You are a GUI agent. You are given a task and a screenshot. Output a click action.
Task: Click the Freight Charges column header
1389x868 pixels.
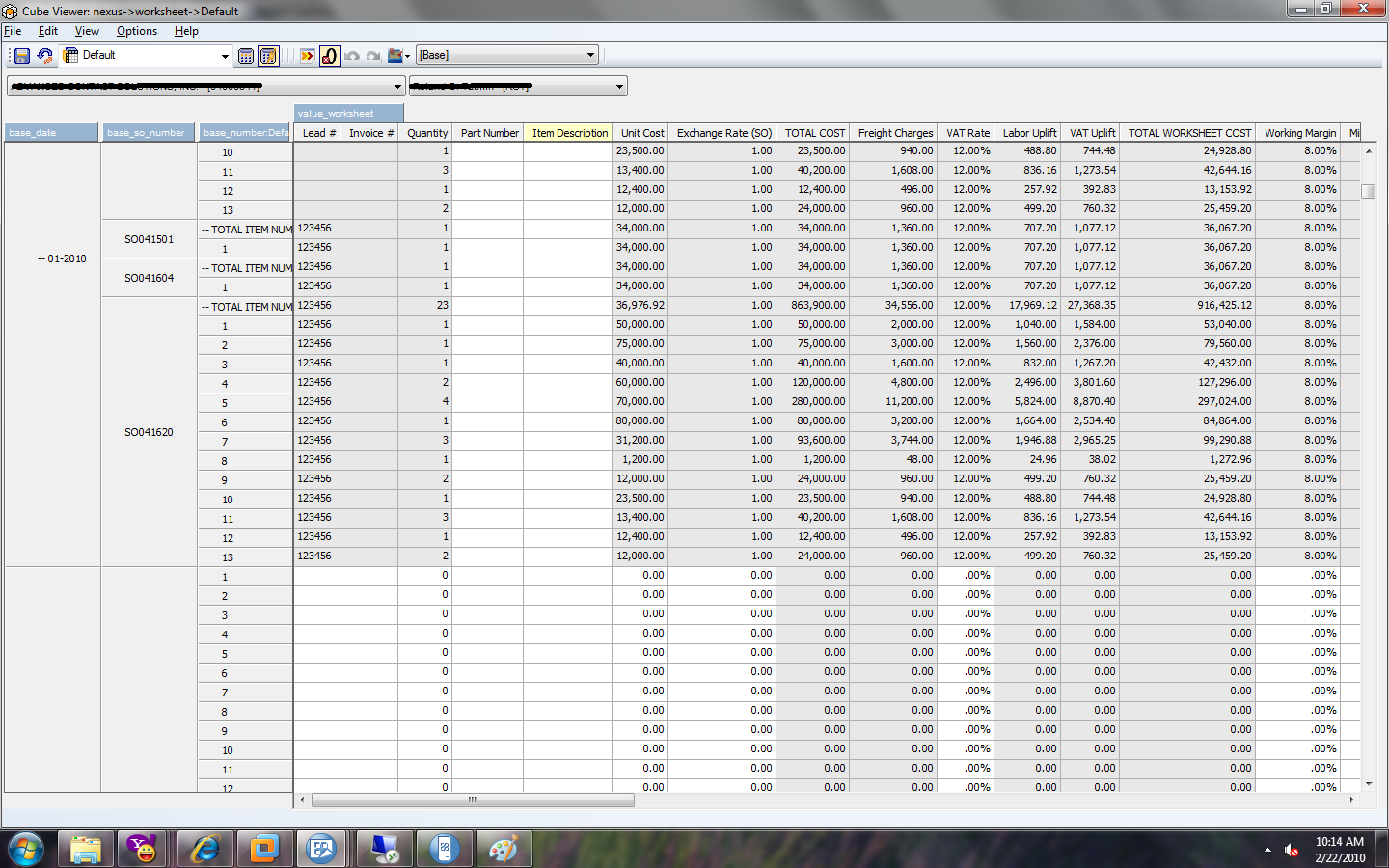pyautogui.click(x=894, y=133)
